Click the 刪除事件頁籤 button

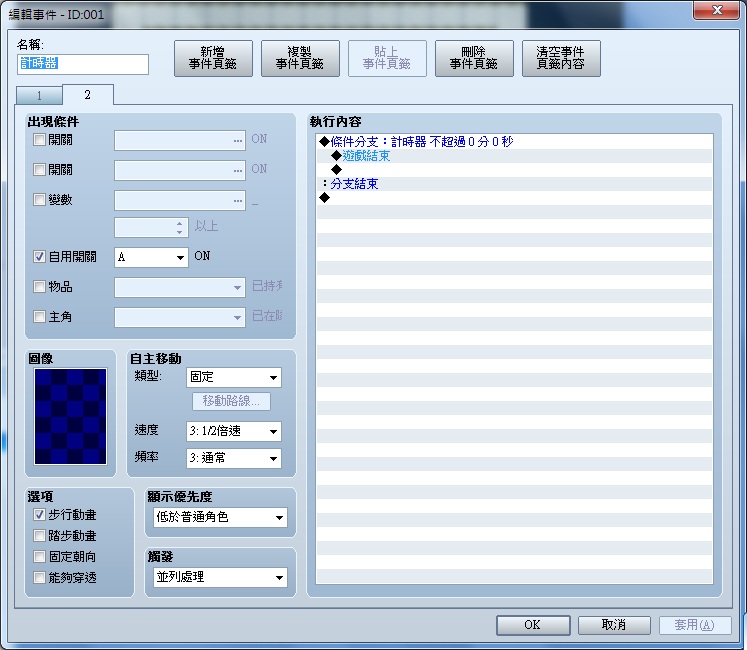(x=474, y=58)
